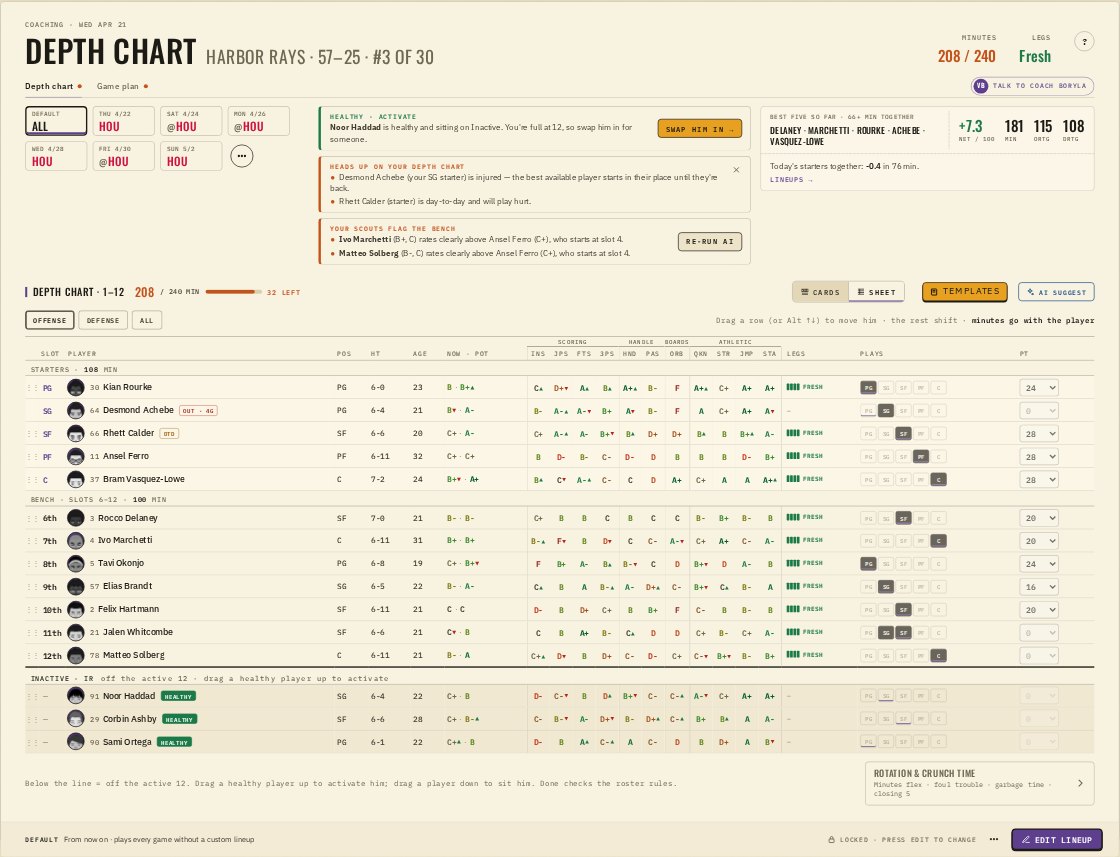The height and width of the screenshot is (857, 1120).
Task: Select the SAT 4/24 @HOU game card
Action: point(191,121)
